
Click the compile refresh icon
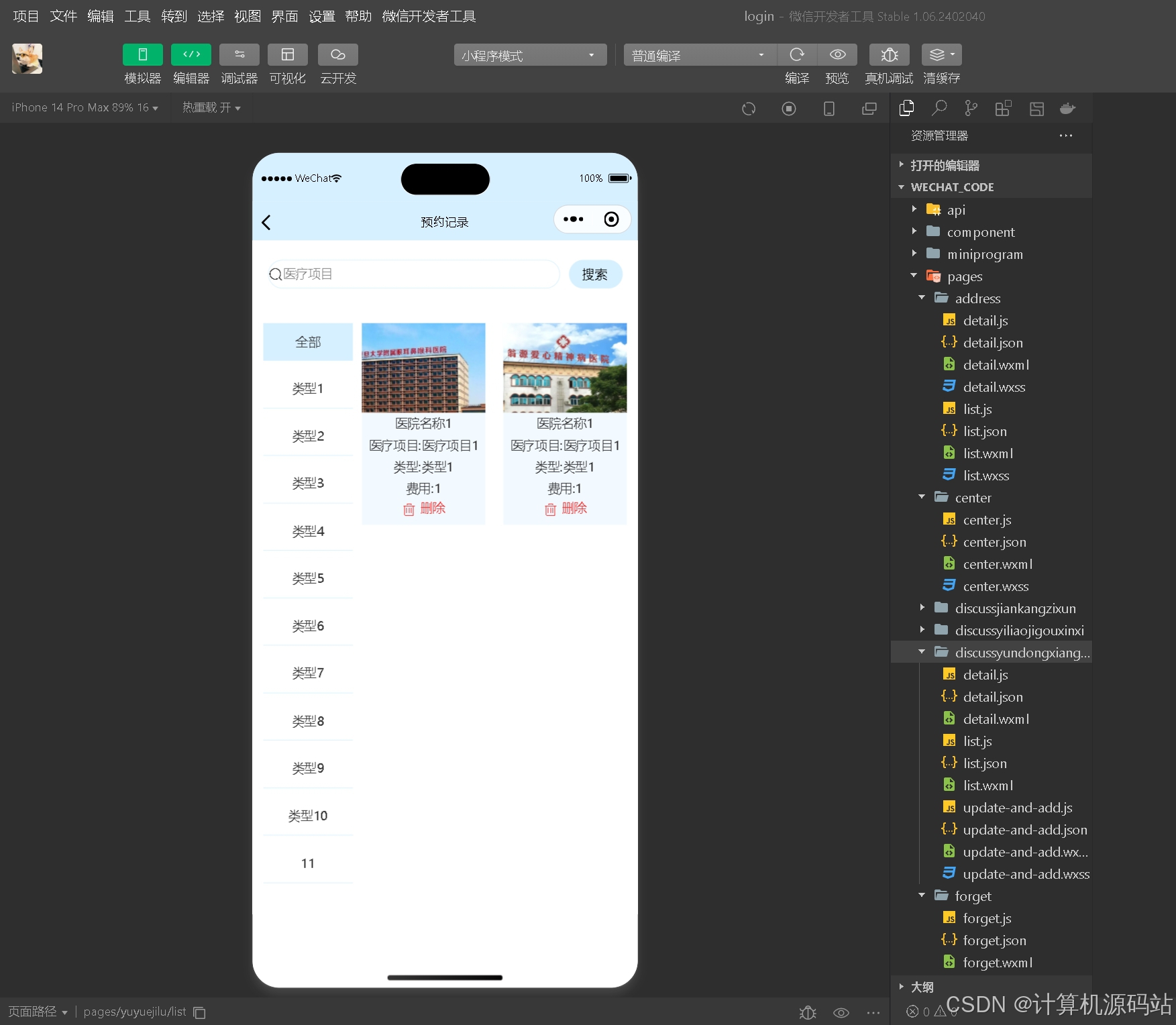pyautogui.click(x=797, y=55)
